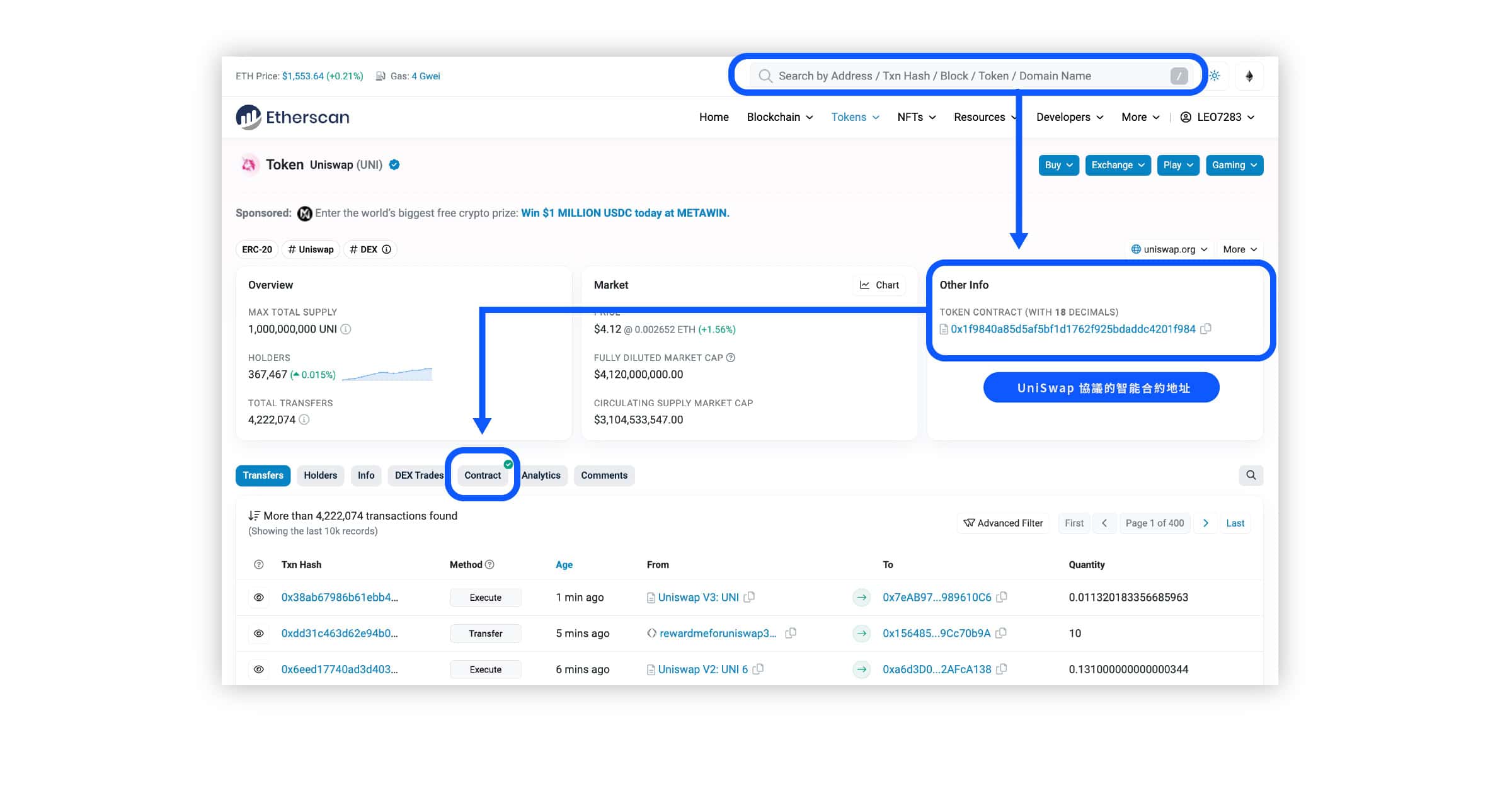Toggle the light/dark theme sun icon
Image resolution: width=1512 pixels, height=791 pixels.
click(x=1215, y=76)
